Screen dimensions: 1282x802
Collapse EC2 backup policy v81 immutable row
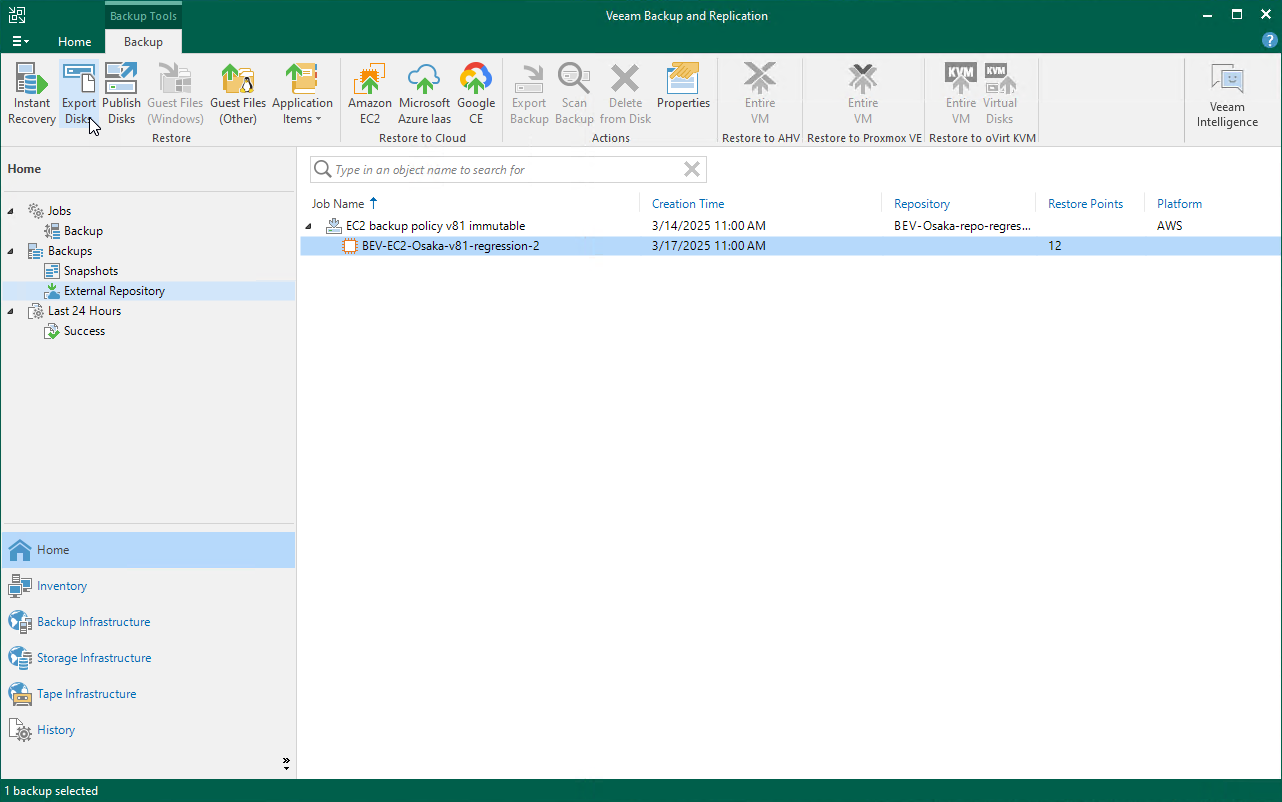tap(309, 226)
